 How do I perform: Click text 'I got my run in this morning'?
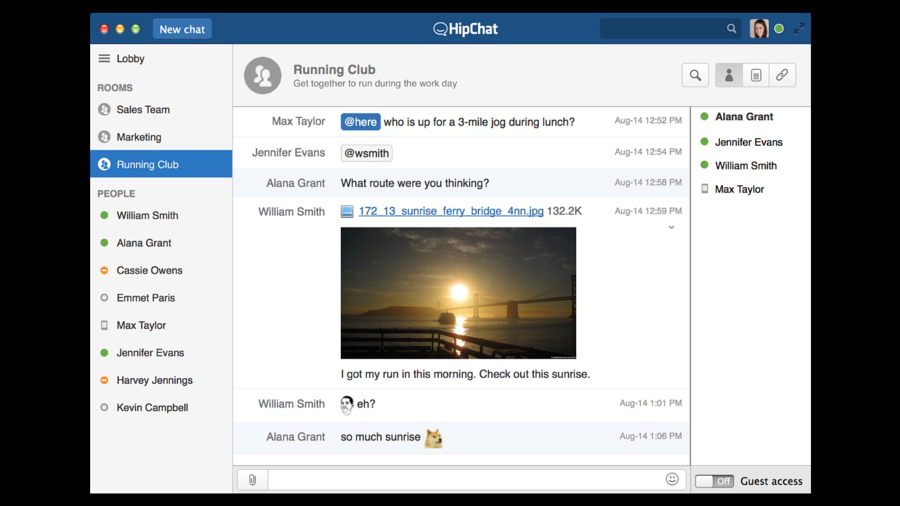[x=408, y=374]
